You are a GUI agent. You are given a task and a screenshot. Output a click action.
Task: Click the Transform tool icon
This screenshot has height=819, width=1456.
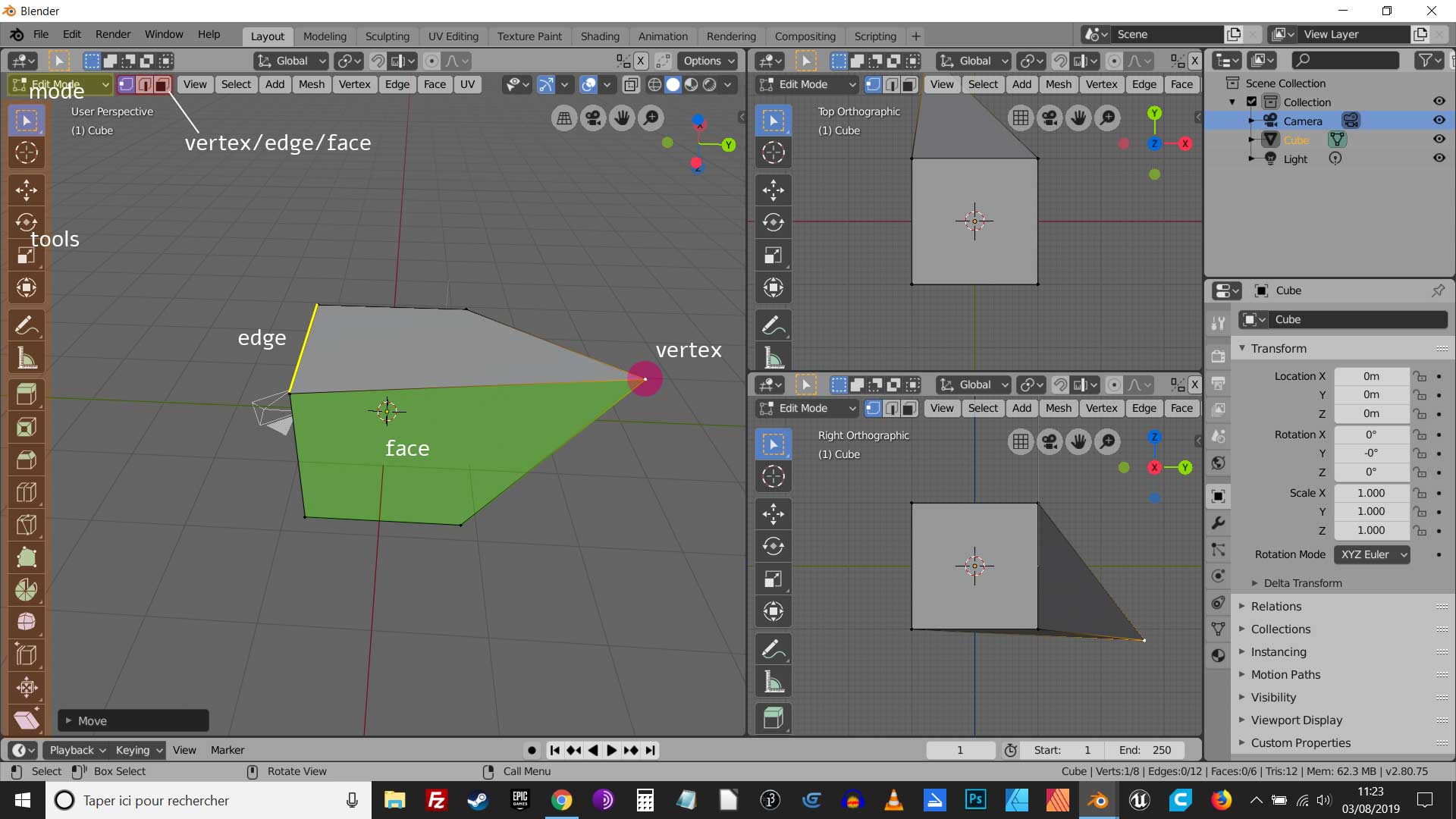point(27,287)
